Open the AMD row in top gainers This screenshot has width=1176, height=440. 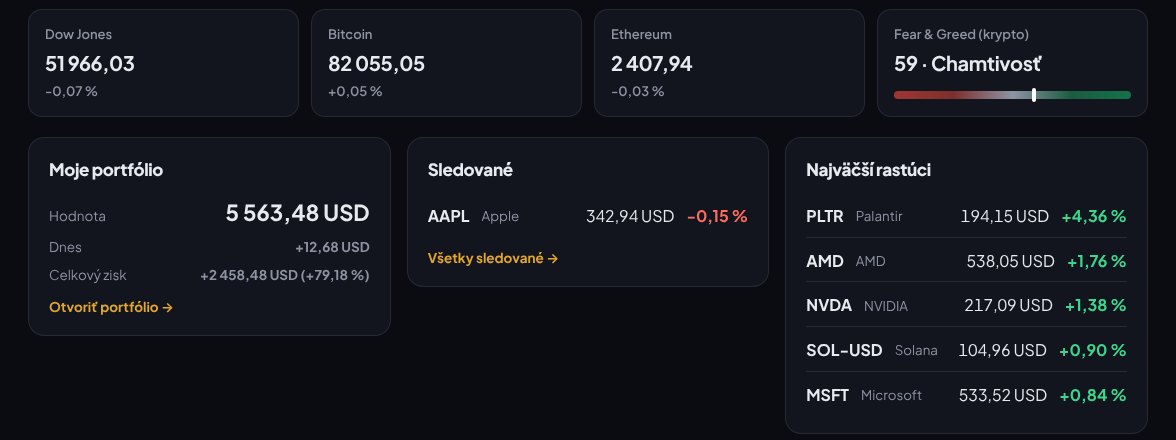pos(966,261)
